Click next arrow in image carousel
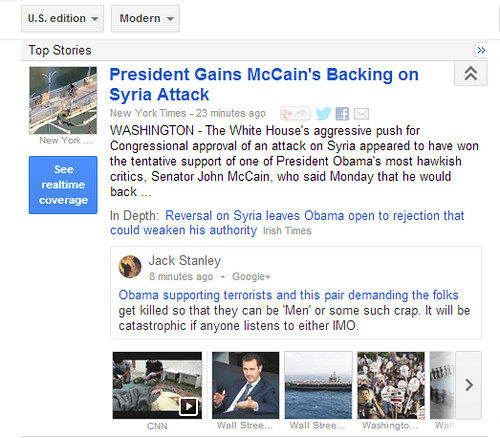Screen dimensions: 500x438 [x=469, y=385]
